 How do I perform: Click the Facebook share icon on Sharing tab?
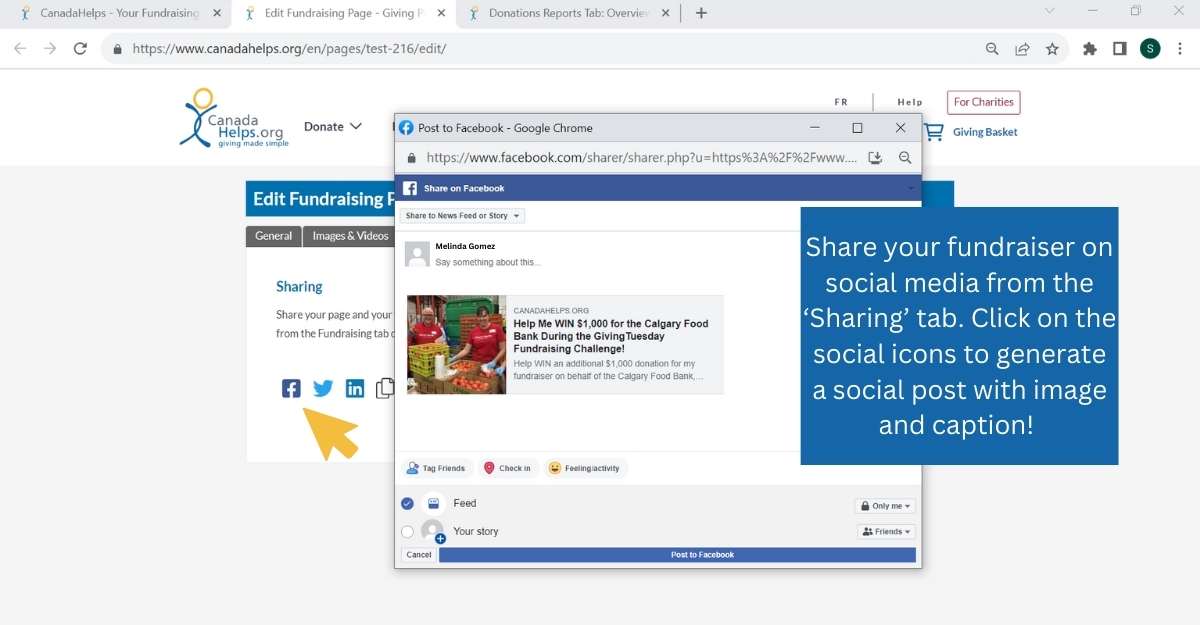[291, 389]
